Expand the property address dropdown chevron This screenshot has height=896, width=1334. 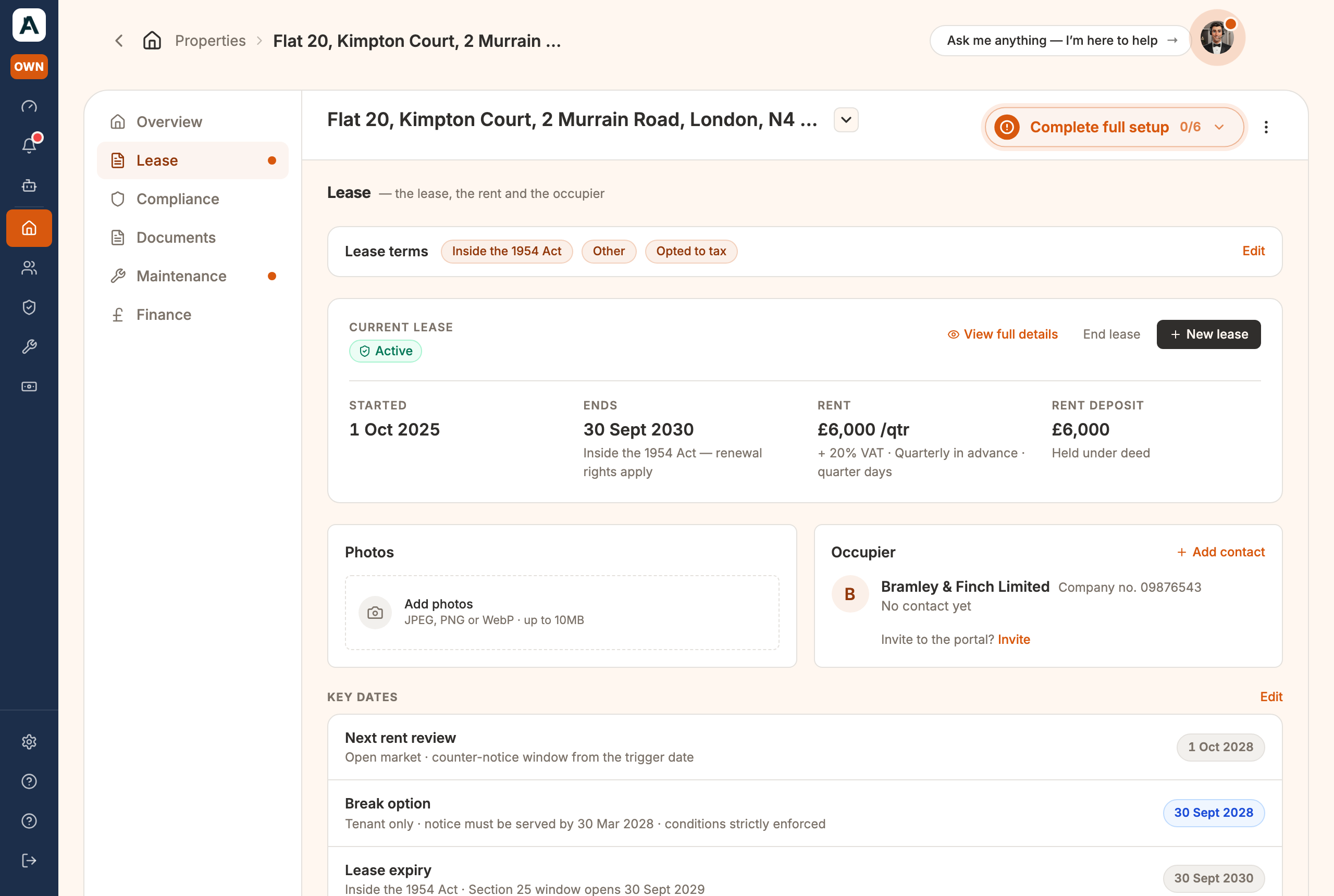(x=846, y=120)
